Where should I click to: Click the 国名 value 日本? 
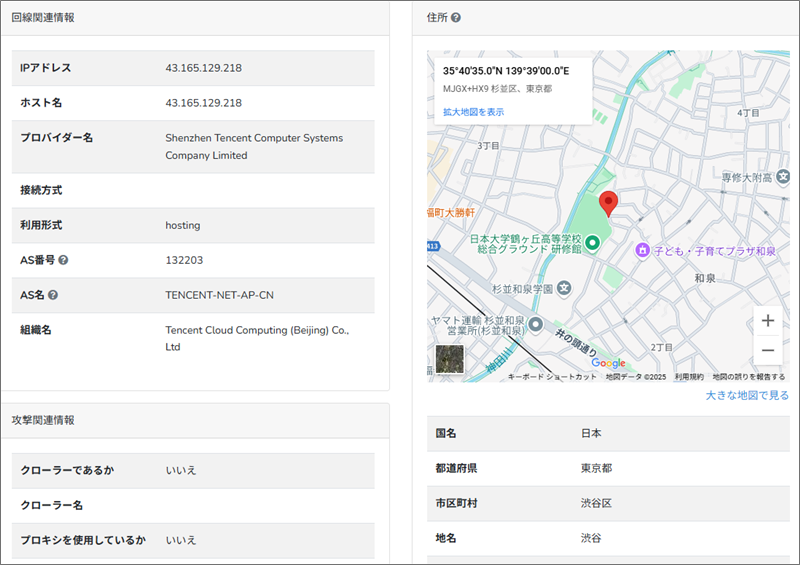pyautogui.click(x=591, y=433)
